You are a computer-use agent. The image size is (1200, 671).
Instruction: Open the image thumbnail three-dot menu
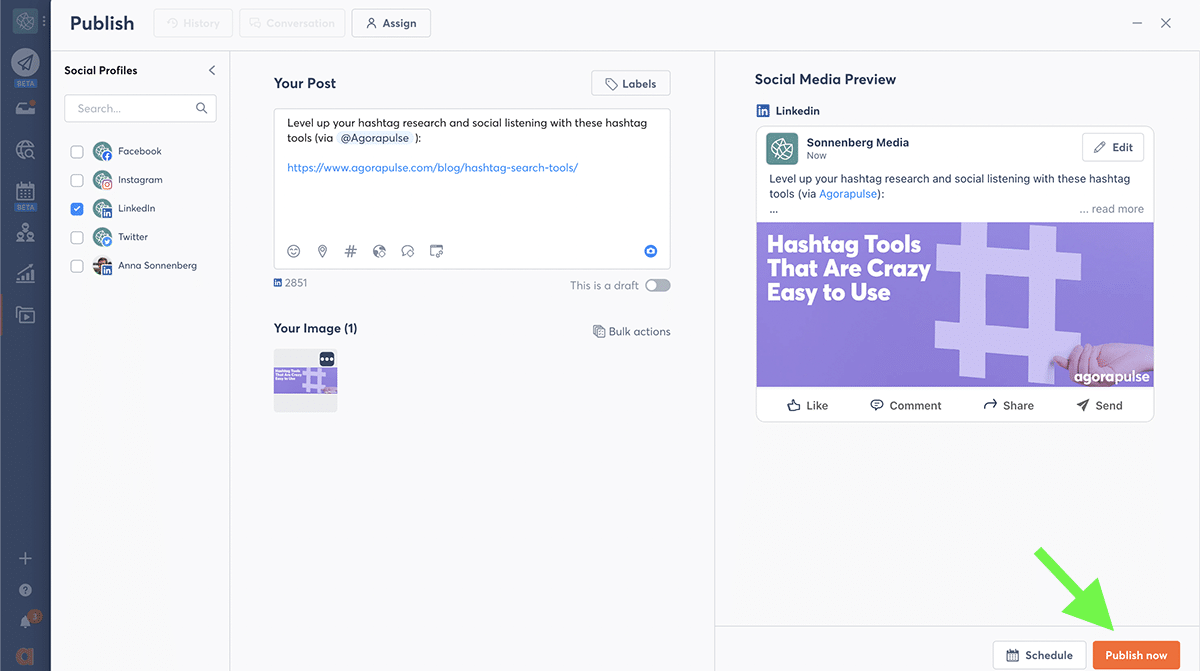pyautogui.click(x=327, y=359)
